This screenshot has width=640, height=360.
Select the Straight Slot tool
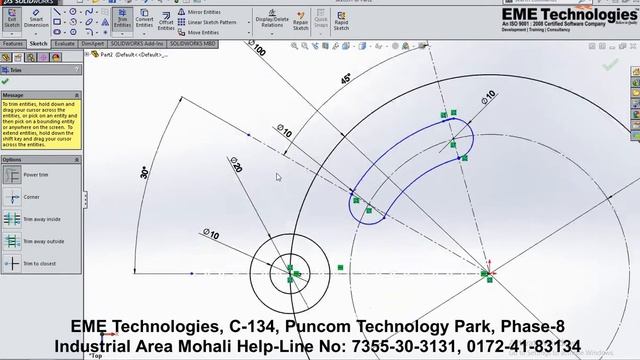tap(57, 31)
